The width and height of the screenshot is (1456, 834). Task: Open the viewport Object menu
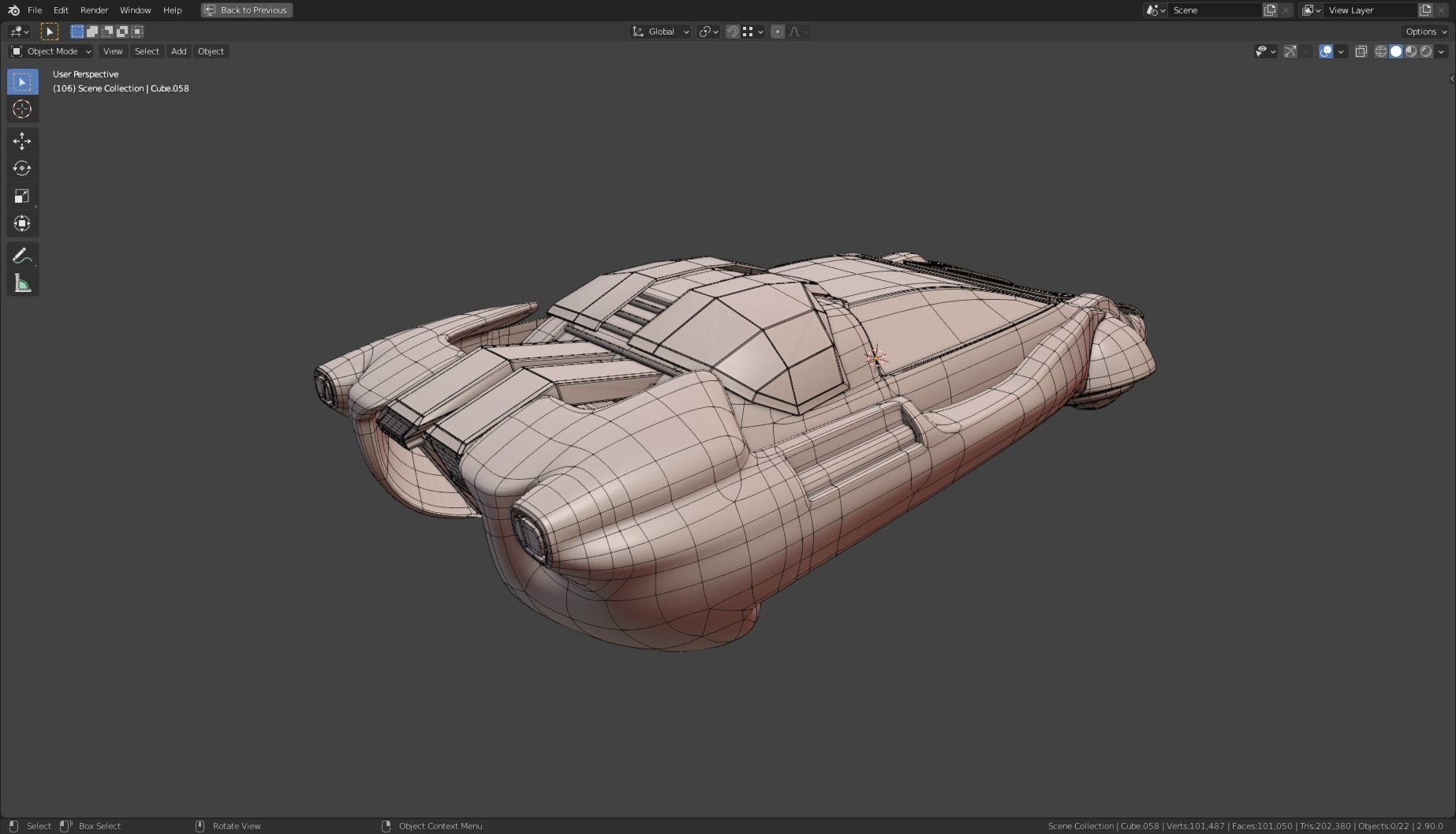pos(211,51)
